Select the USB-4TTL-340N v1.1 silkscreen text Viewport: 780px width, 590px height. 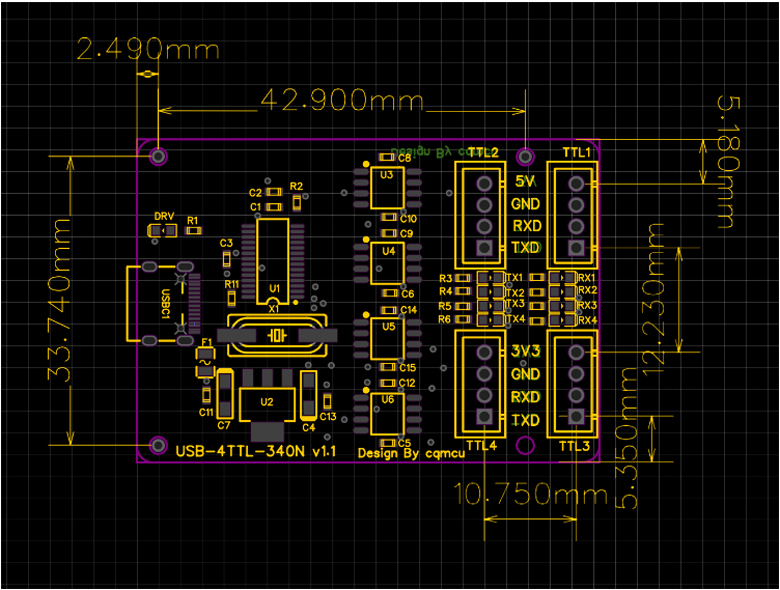coord(255,452)
